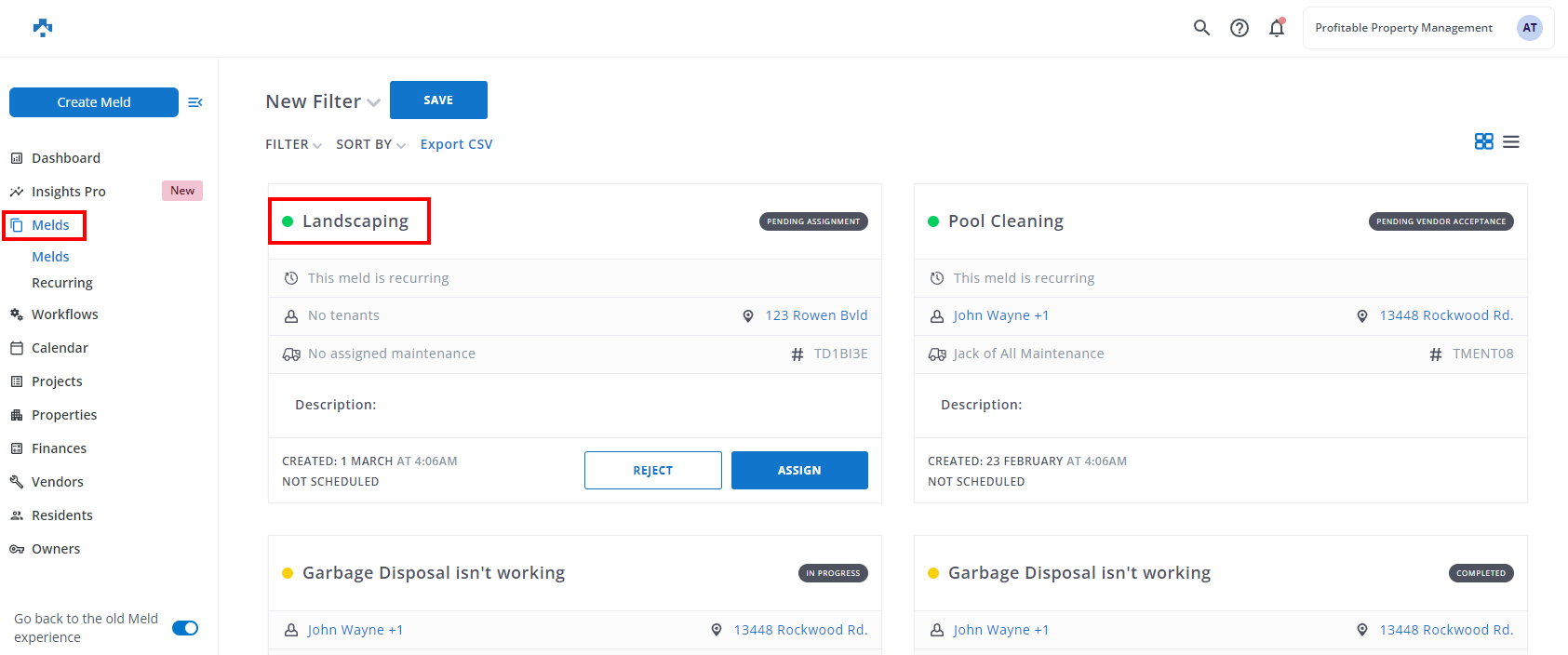Screen dimensions: 1568x655
Task: Click the Create Meld button
Action: pyautogui.click(x=94, y=102)
